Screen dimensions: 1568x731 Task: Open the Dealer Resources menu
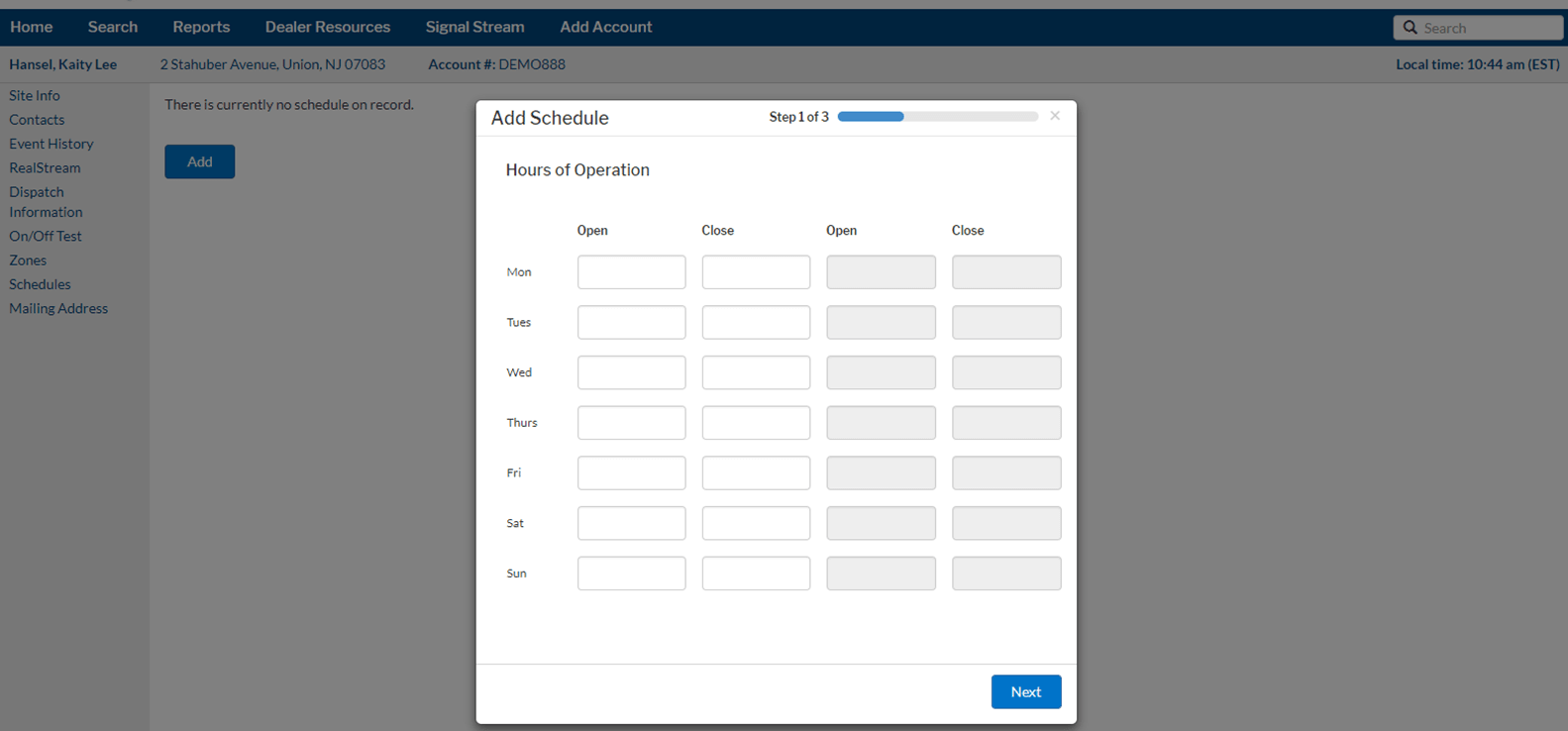point(327,27)
